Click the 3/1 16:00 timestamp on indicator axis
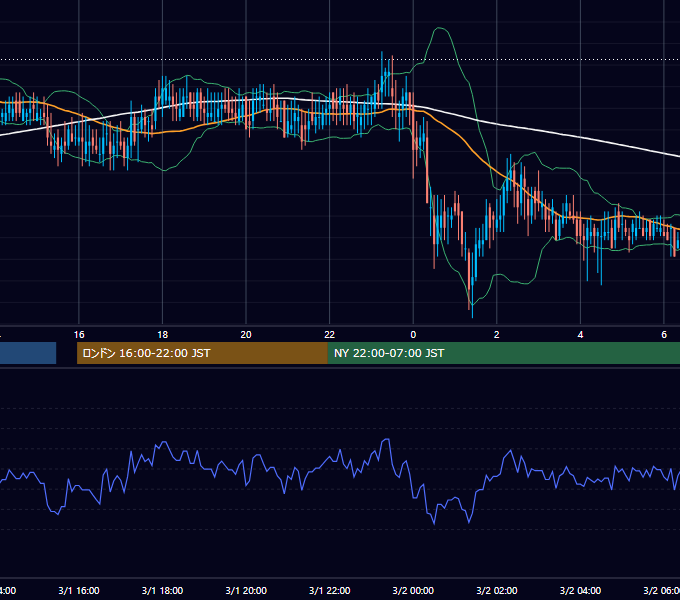Screen dimensions: 680x600 [79, 591]
